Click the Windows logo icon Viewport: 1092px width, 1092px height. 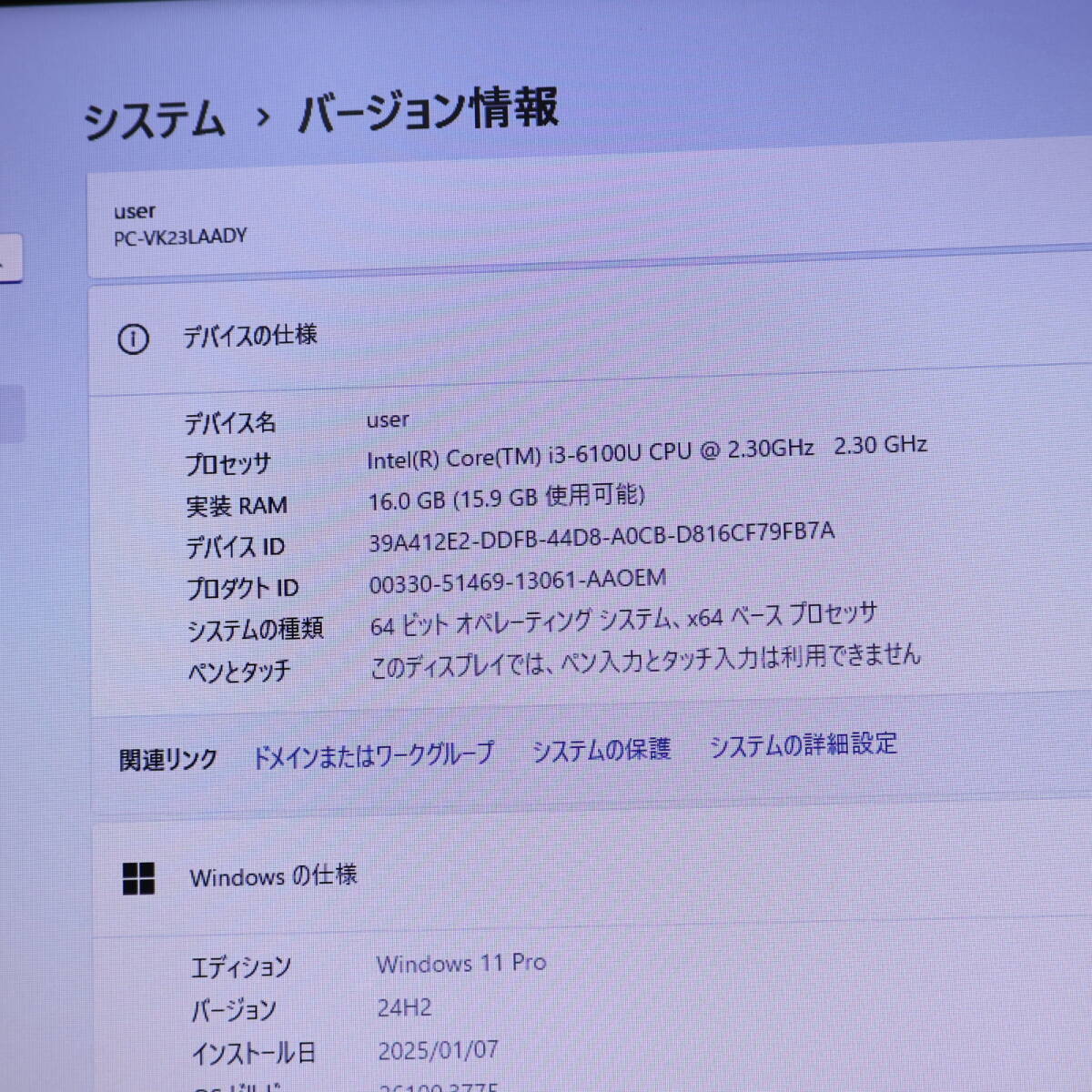pyautogui.click(x=138, y=879)
